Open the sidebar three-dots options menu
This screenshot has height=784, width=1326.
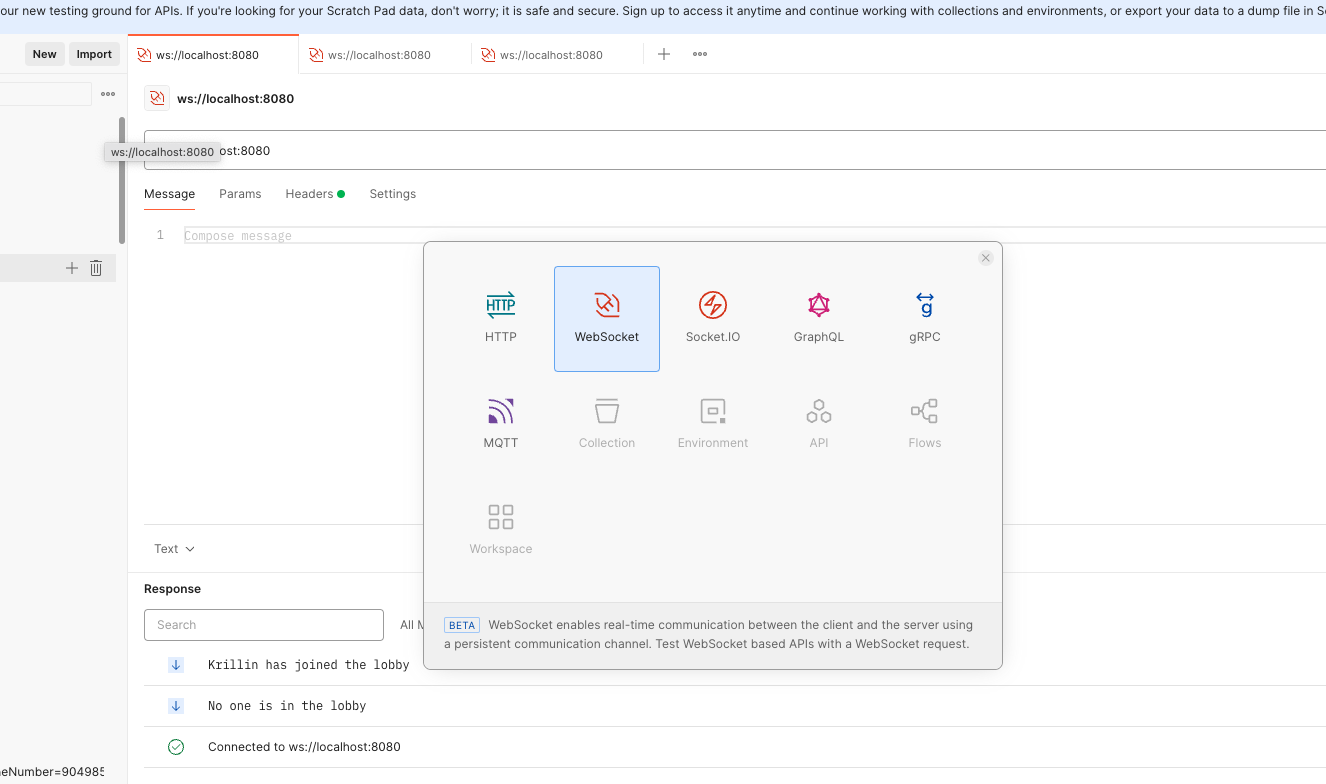pyautogui.click(x=108, y=94)
